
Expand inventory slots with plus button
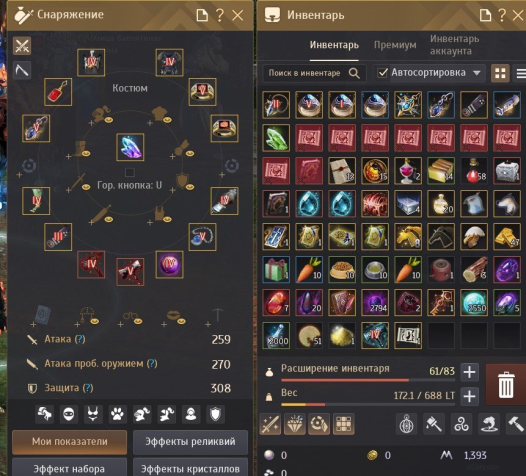pos(469,372)
